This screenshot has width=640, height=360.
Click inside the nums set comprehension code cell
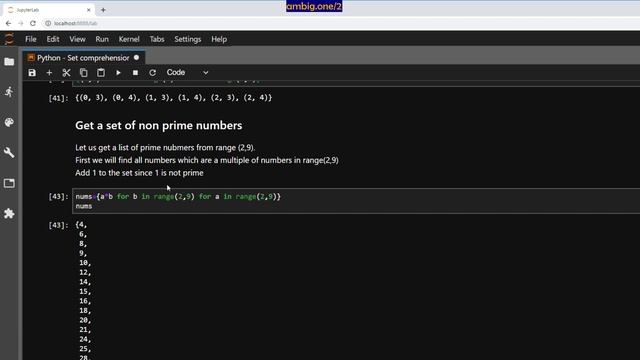[x=356, y=201]
